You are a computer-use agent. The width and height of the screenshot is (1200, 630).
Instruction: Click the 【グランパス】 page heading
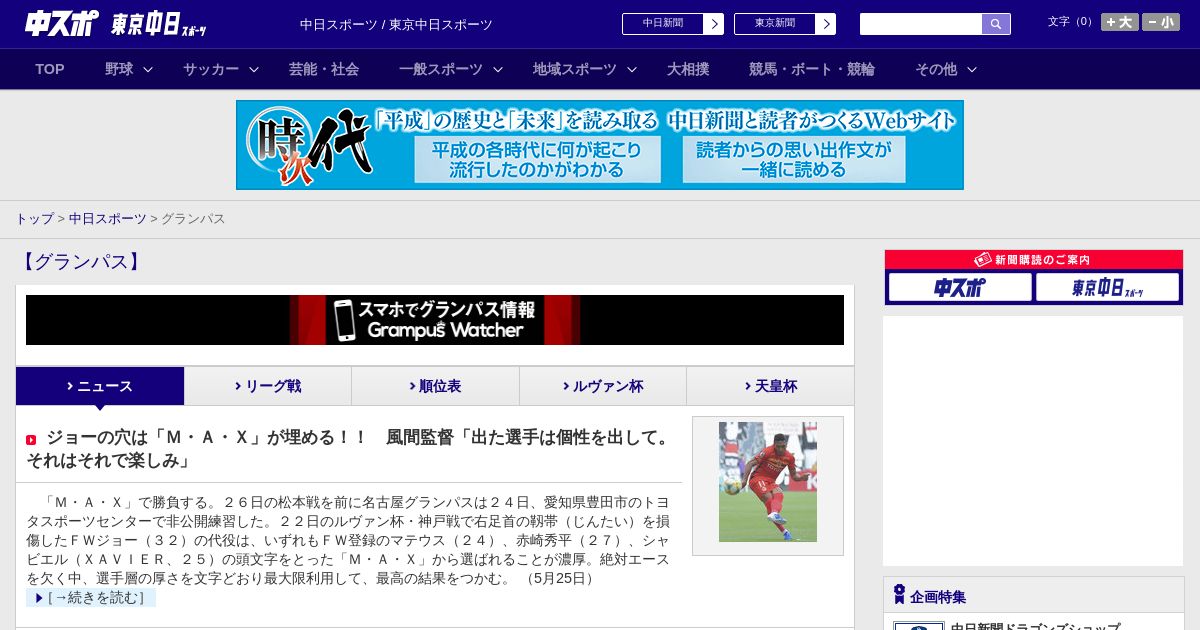tap(80, 262)
